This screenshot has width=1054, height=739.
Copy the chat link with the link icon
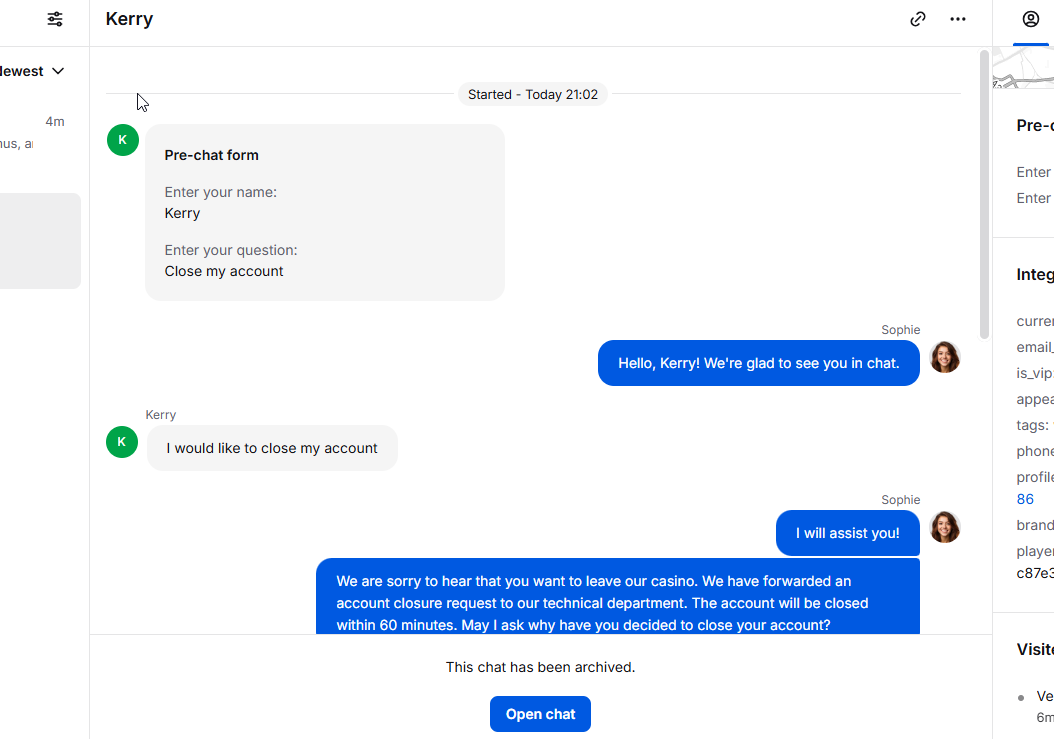pyautogui.click(x=918, y=19)
